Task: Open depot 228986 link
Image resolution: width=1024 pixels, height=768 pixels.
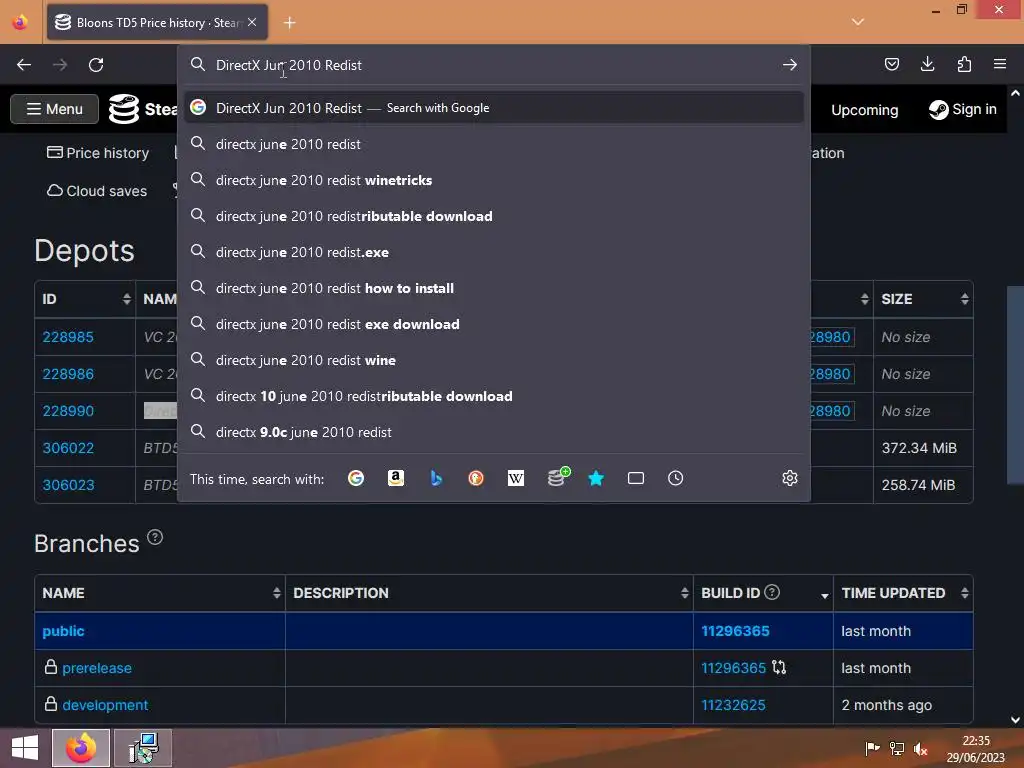Action: point(68,374)
